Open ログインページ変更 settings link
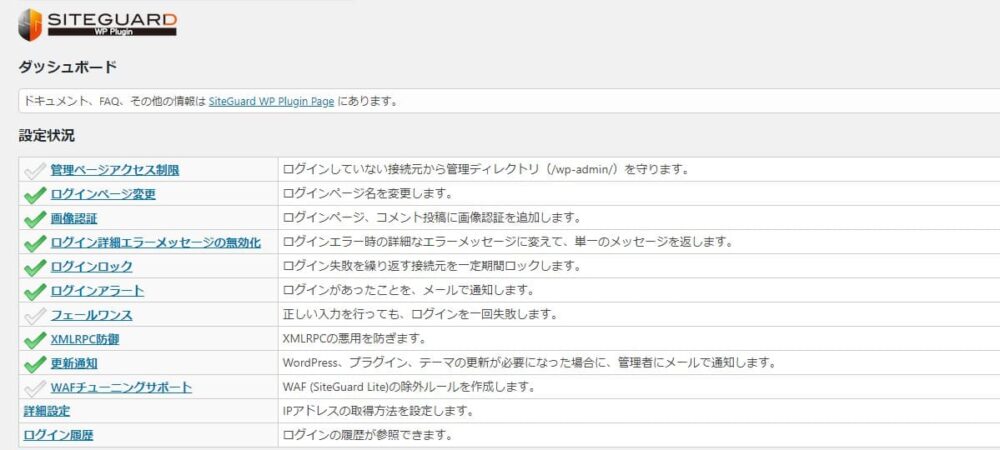Viewport: 1000px width, 450px height. point(103,194)
